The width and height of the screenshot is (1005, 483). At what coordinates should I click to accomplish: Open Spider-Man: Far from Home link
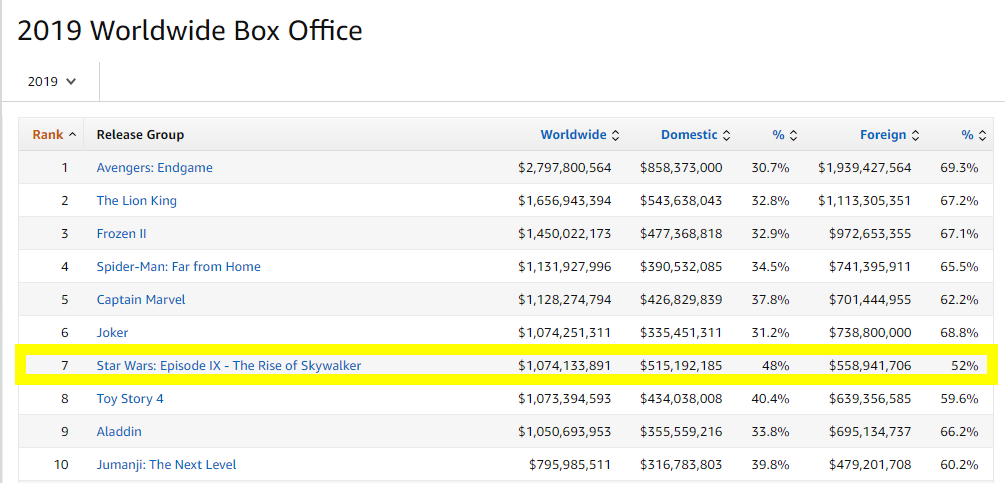click(x=179, y=266)
